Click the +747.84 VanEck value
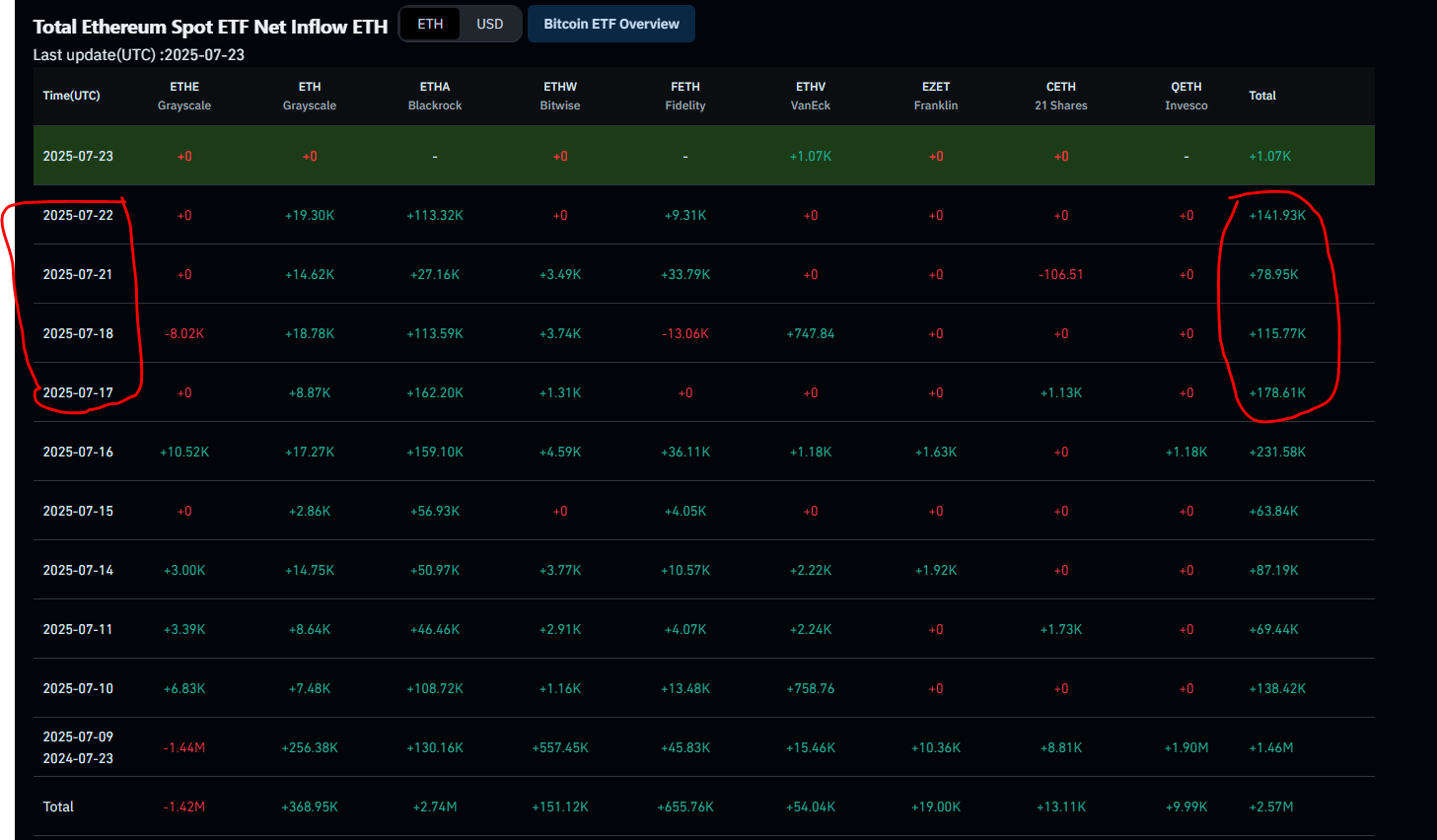This screenshot has height=840, width=1437. pyautogui.click(x=811, y=333)
